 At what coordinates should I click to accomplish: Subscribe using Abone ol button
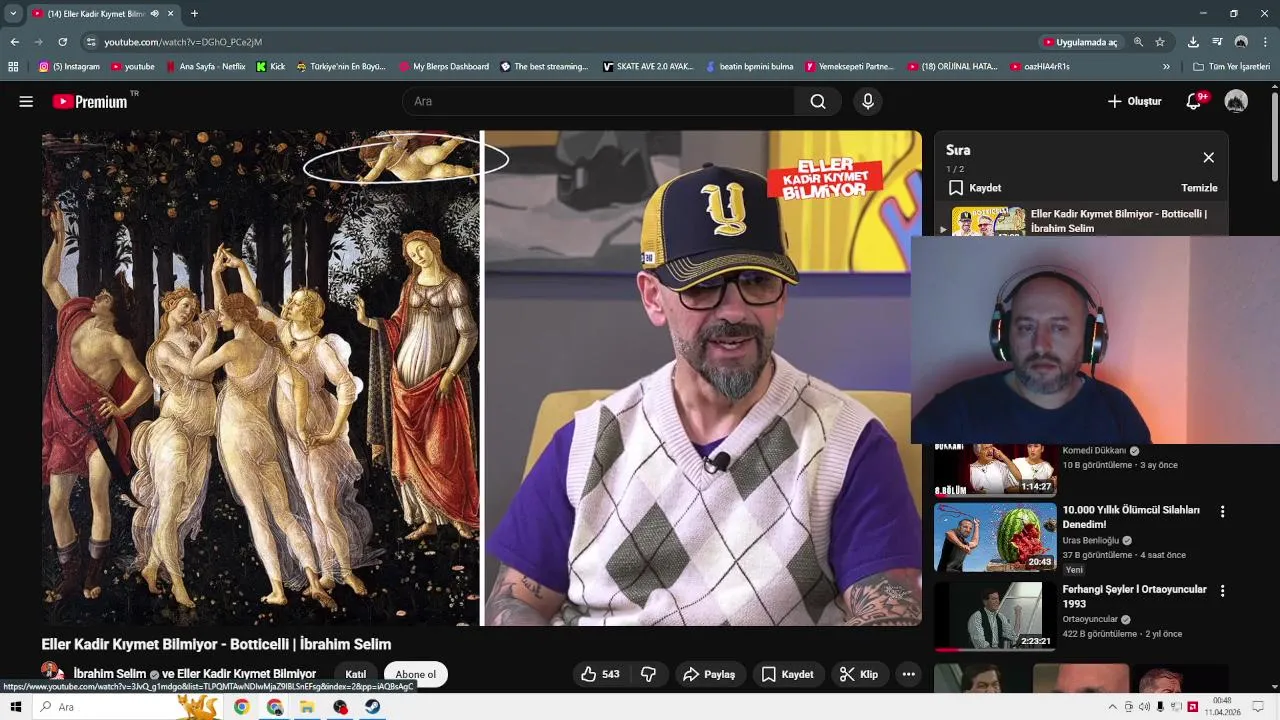[415, 674]
